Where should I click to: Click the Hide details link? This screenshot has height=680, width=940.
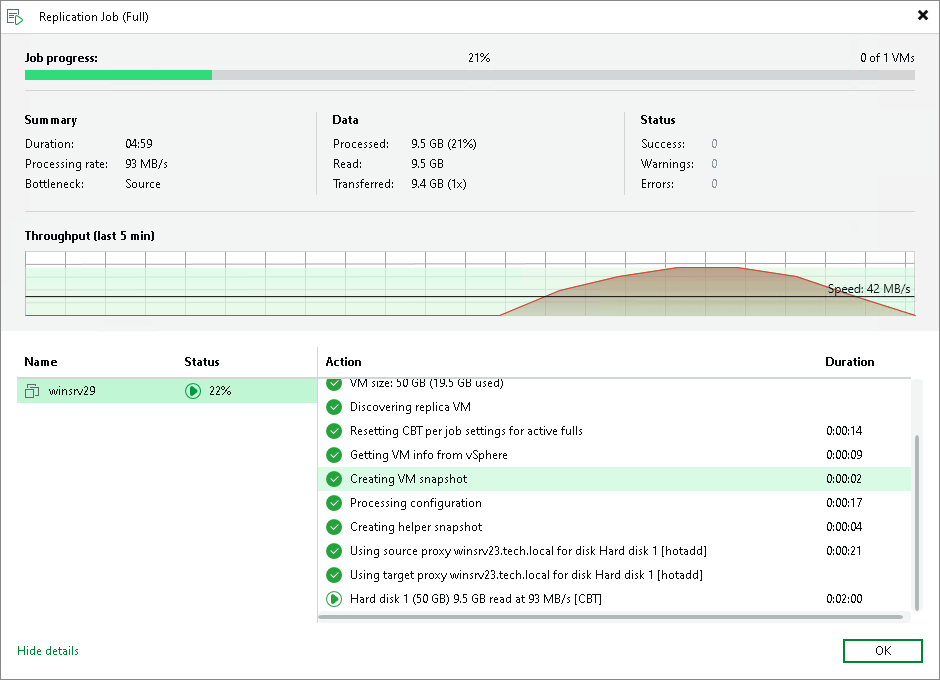(48, 651)
